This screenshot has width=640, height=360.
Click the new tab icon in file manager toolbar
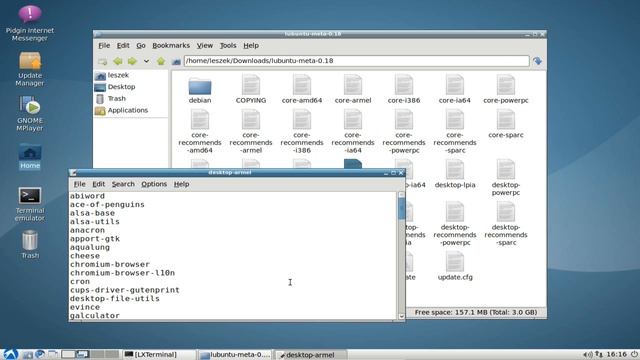[x=102, y=61]
